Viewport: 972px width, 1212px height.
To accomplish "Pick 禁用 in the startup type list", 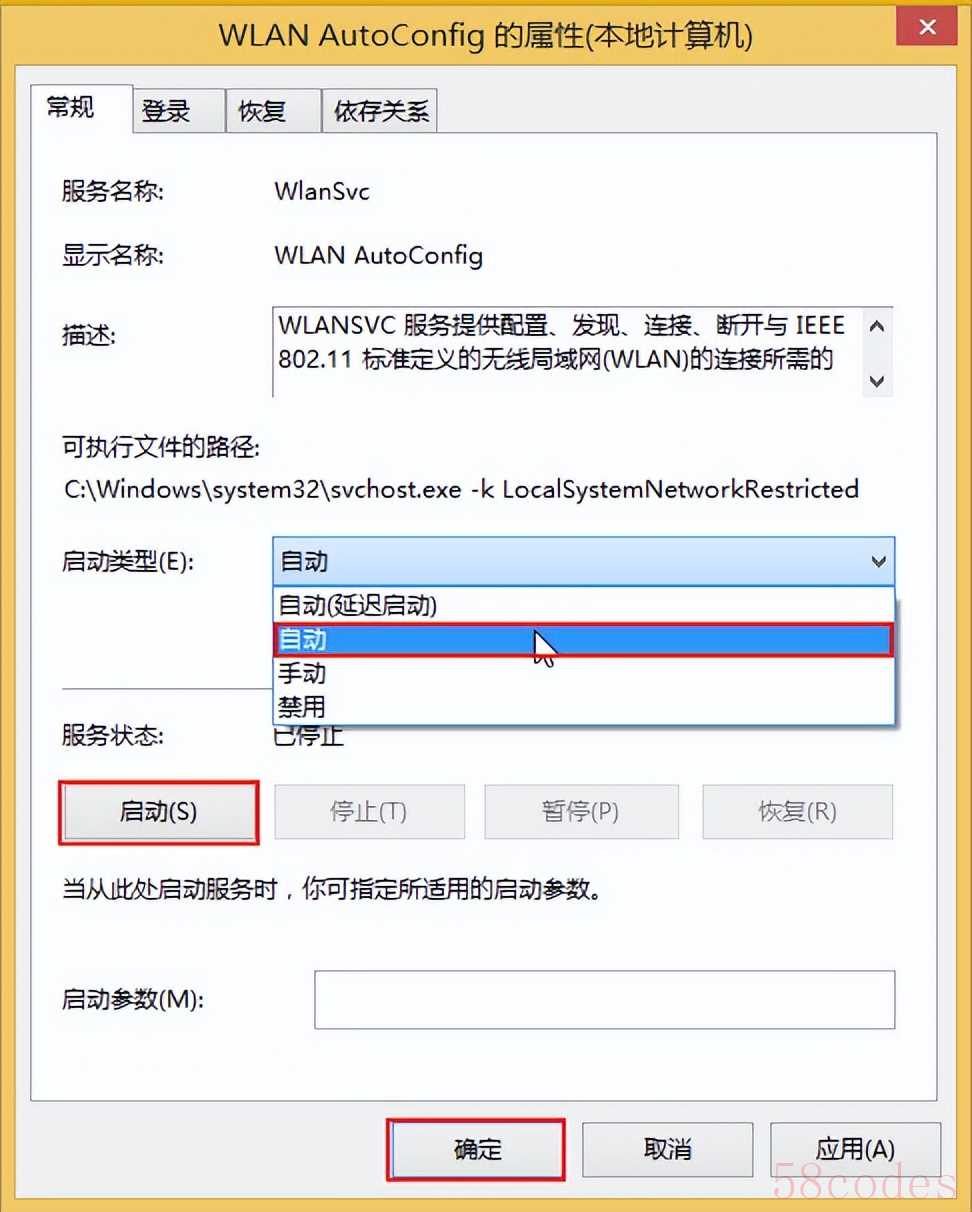I will tap(584, 706).
